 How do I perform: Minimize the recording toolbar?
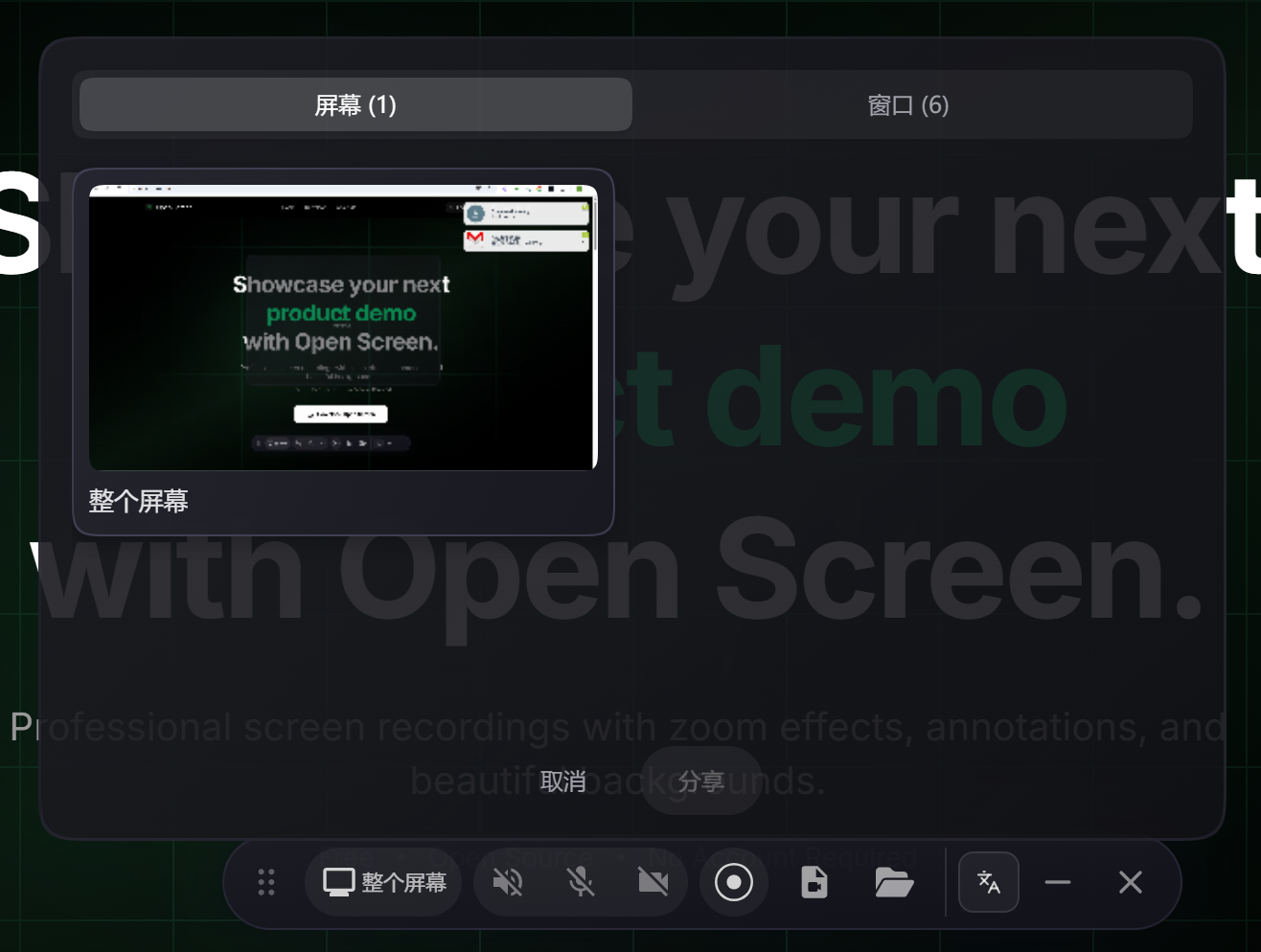[x=1058, y=882]
